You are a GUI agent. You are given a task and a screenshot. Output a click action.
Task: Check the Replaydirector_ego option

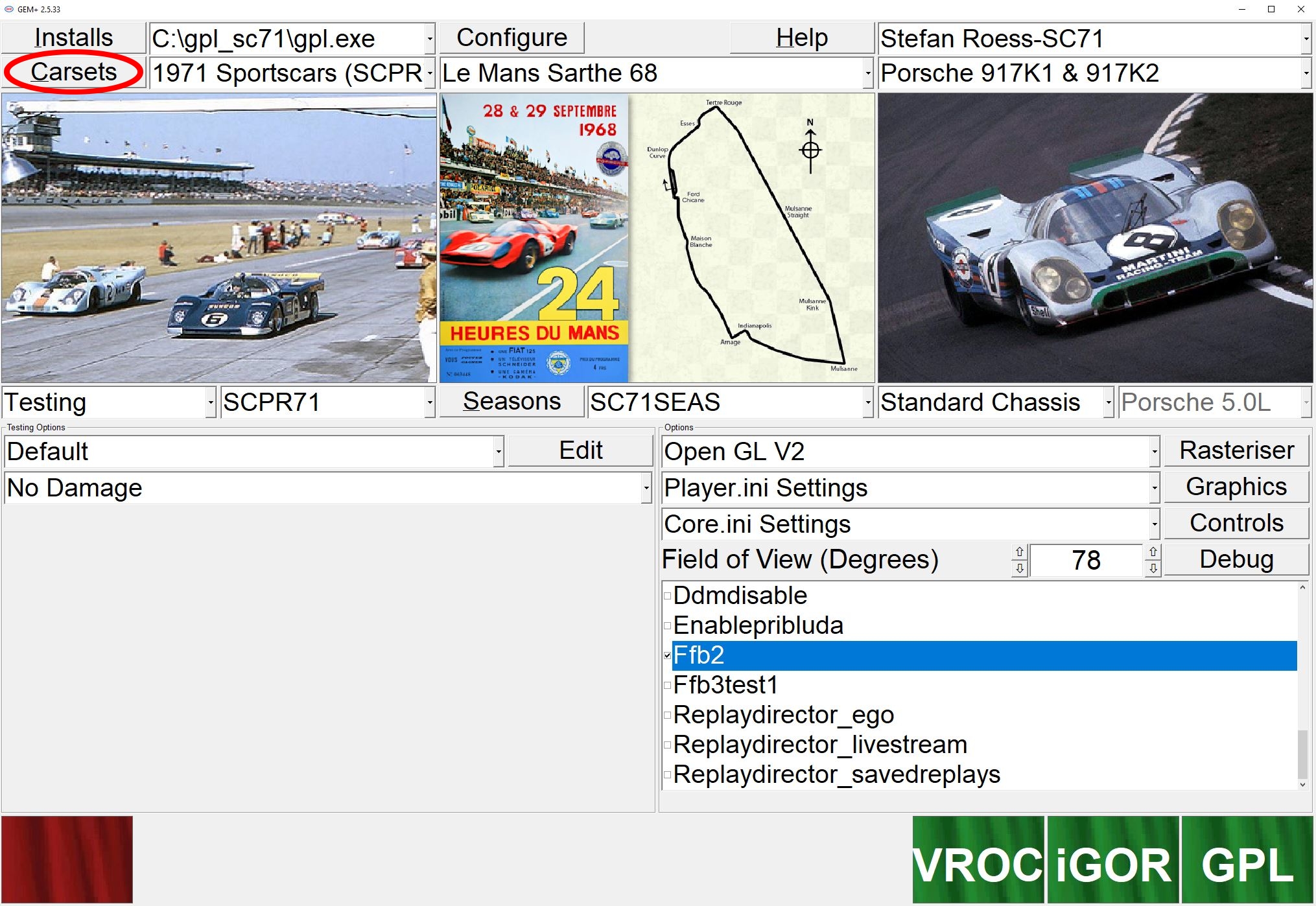(667, 715)
